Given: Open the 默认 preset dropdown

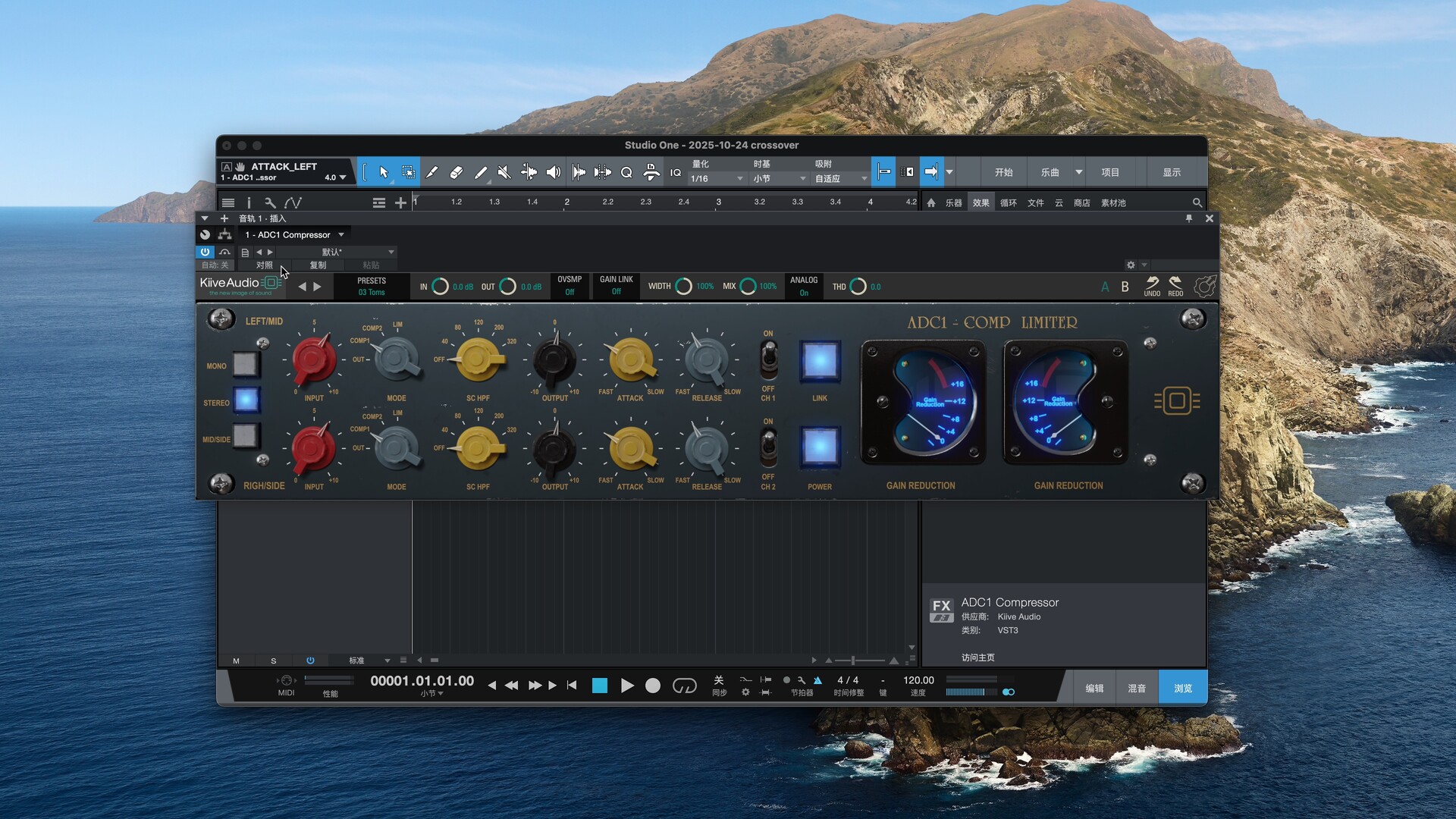Looking at the screenshot, I should [334, 252].
